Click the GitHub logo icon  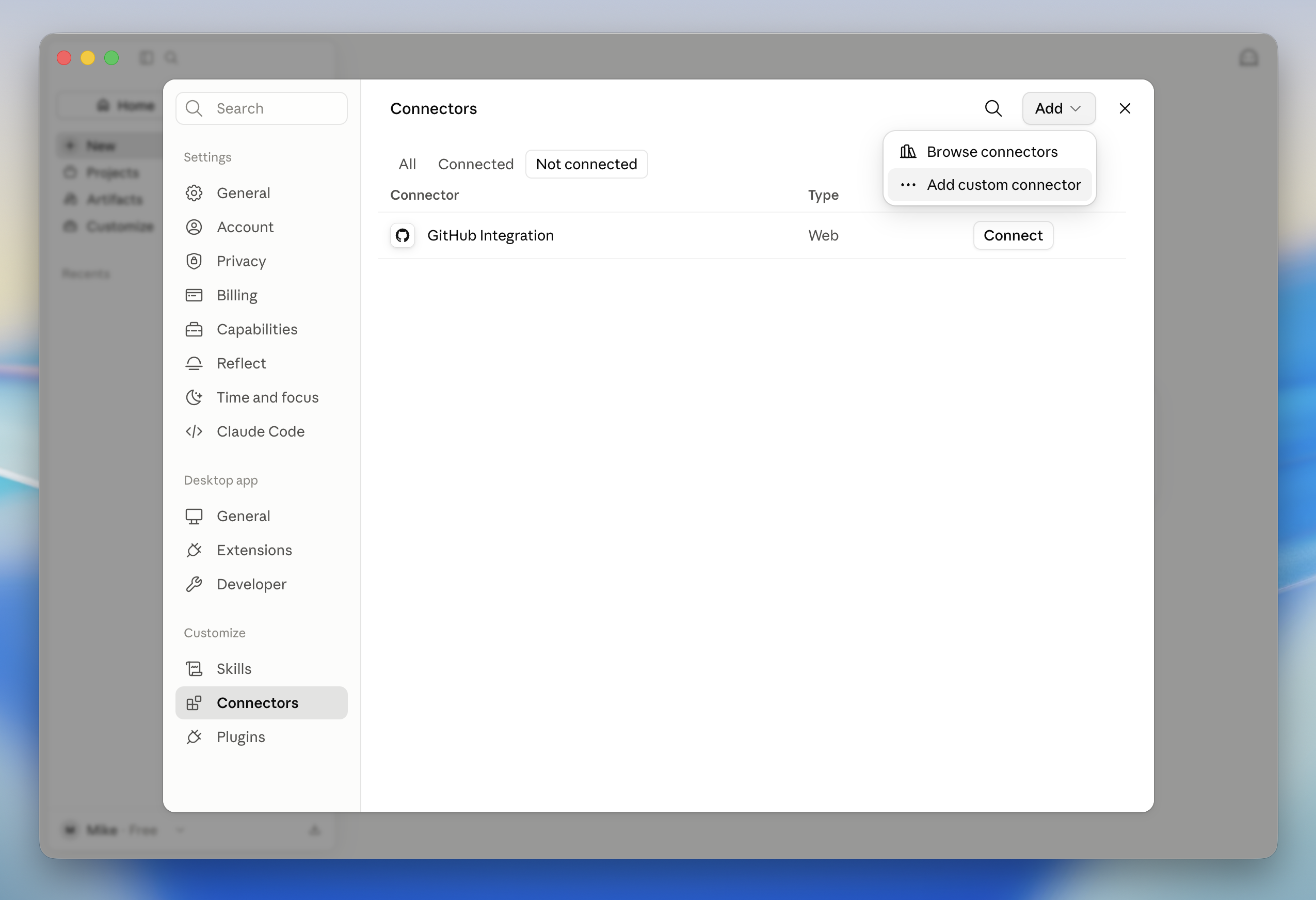[x=402, y=235]
